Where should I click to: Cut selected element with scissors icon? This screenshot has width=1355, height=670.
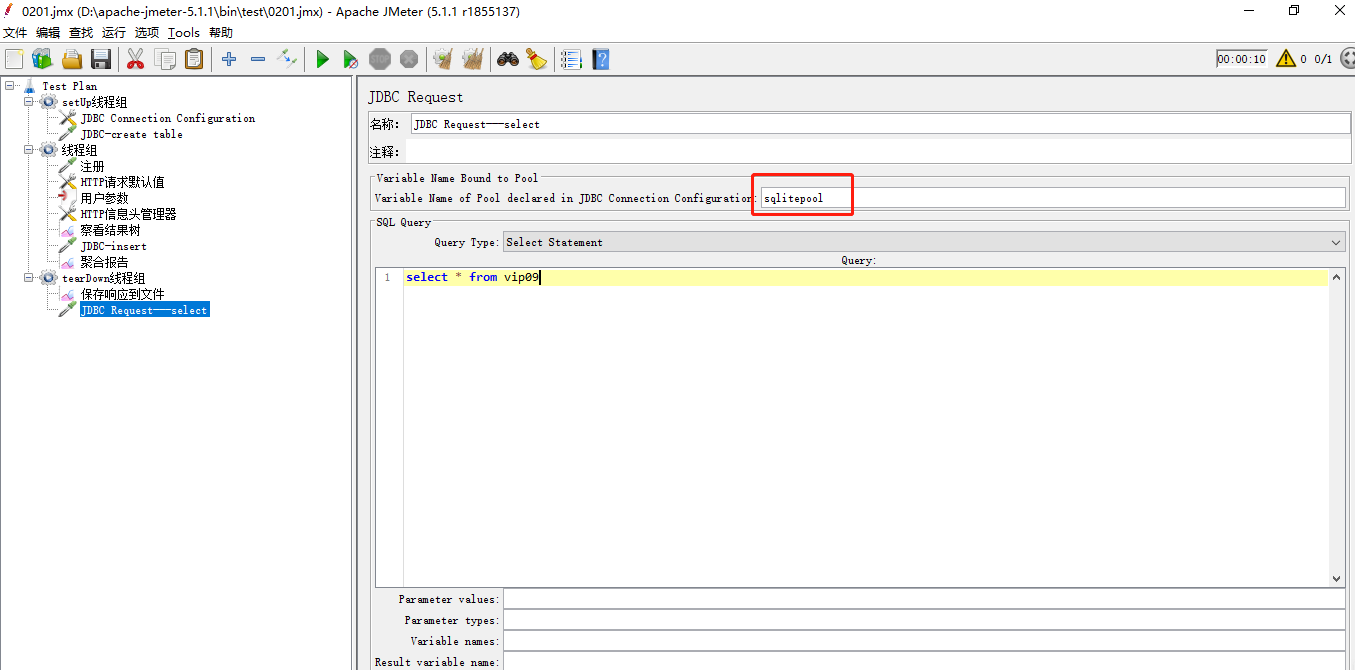(135, 59)
